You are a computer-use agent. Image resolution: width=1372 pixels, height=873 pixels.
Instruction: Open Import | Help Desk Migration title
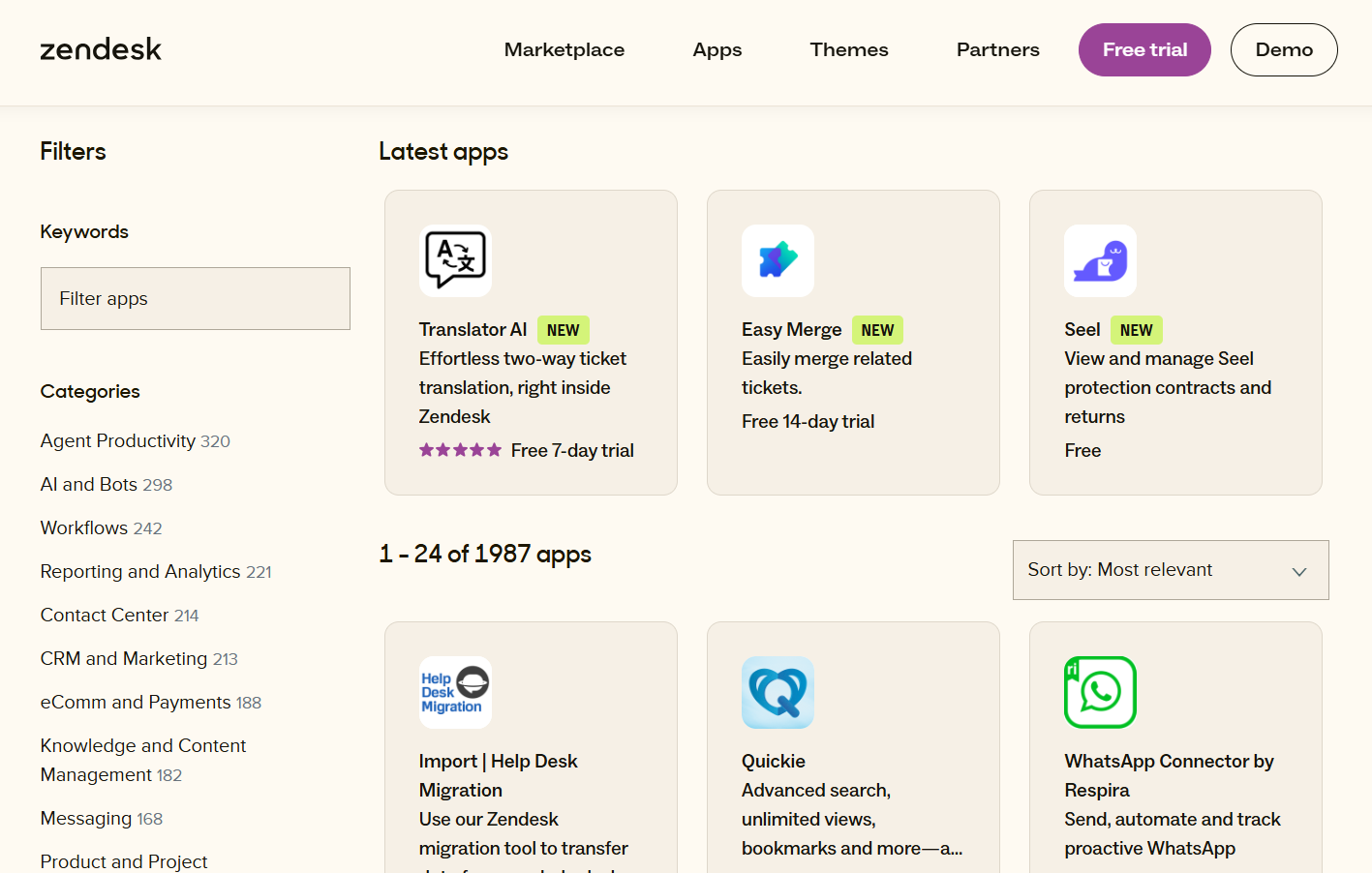tap(499, 776)
